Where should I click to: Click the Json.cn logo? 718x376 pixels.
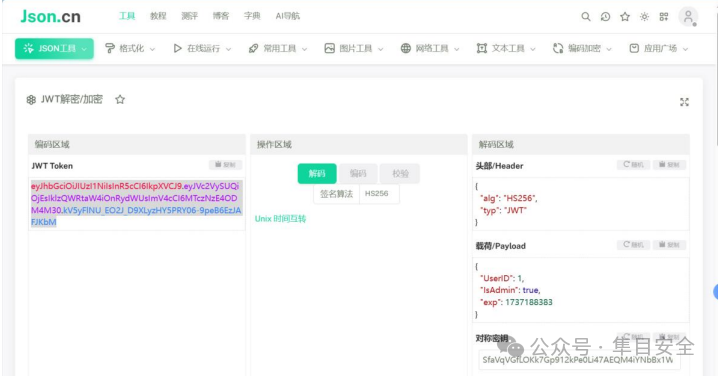click(50, 16)
